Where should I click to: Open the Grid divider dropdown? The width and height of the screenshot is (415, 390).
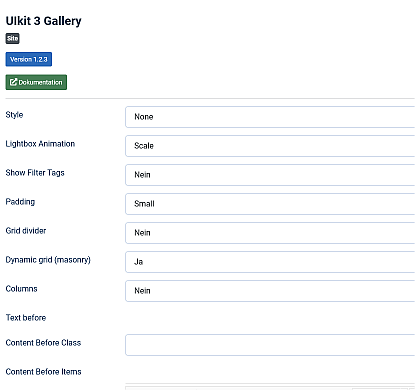click(270, 233)
